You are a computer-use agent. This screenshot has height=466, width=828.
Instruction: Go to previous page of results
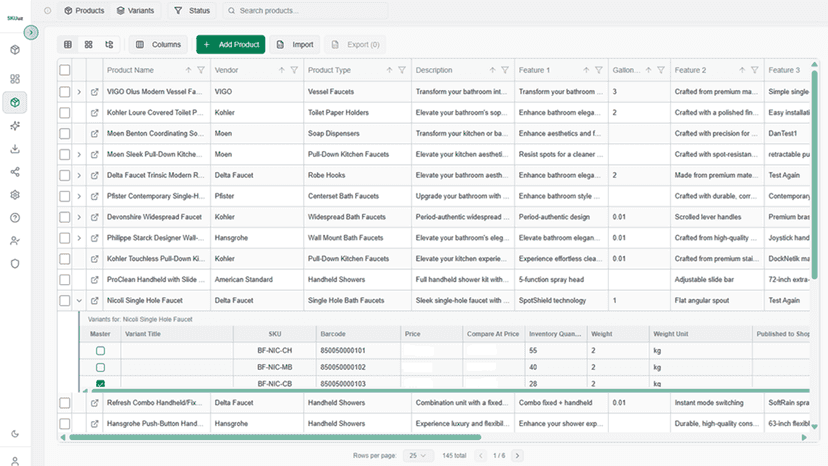point(481,455)
